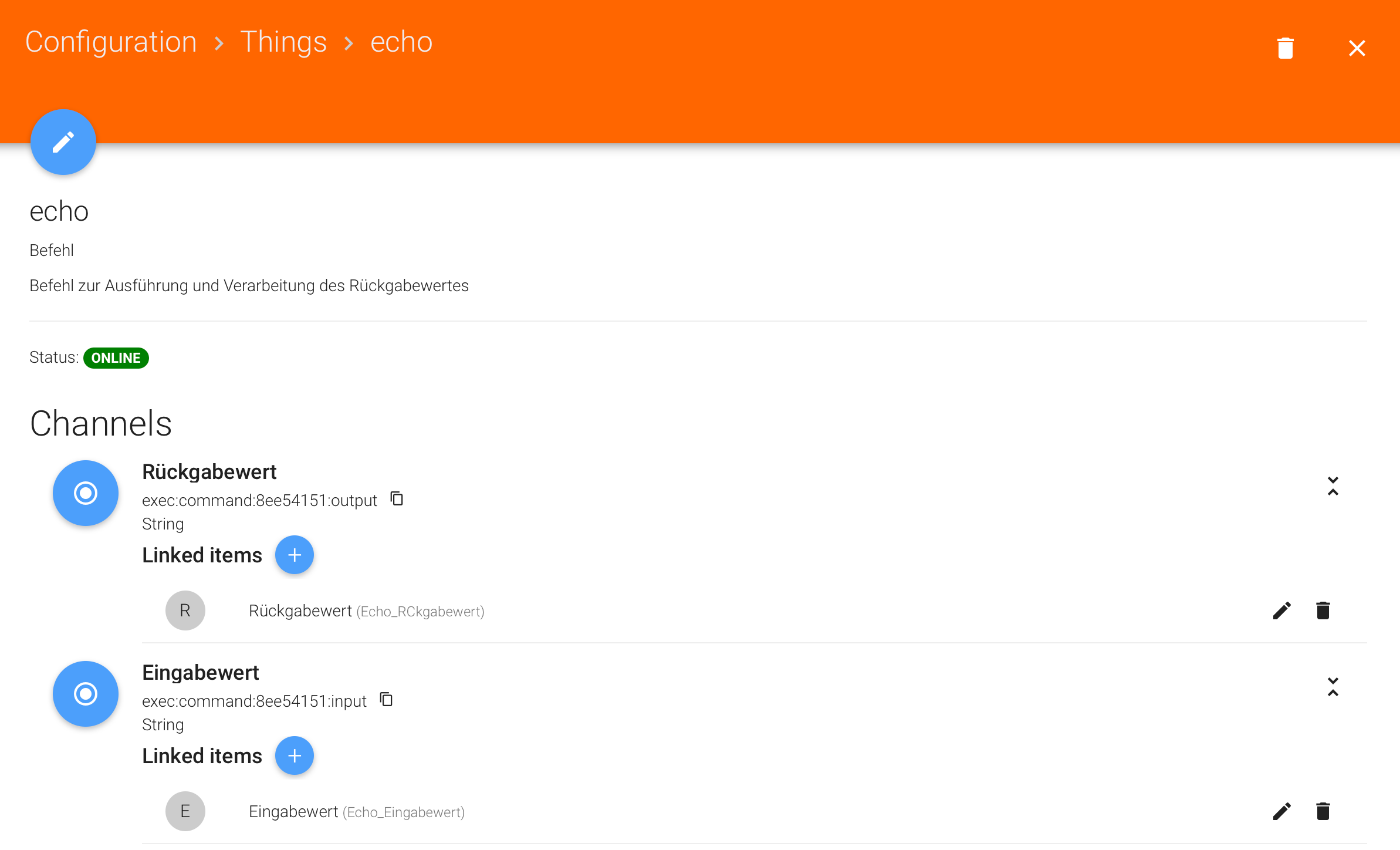1400x850 pixels.
Task: Navigate to Things in the breadcrumb
Action: pos(283,42)
